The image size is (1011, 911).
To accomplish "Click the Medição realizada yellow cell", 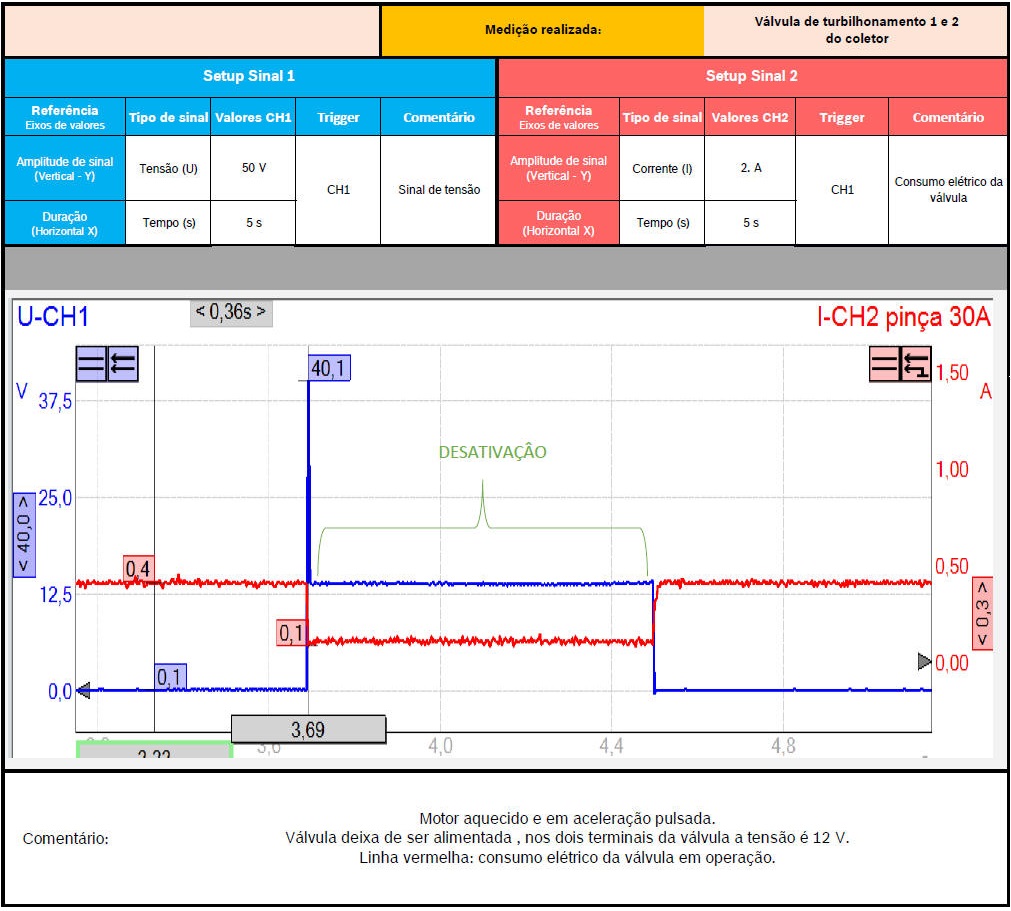I will pyautogui.click(x=542, y=30).
